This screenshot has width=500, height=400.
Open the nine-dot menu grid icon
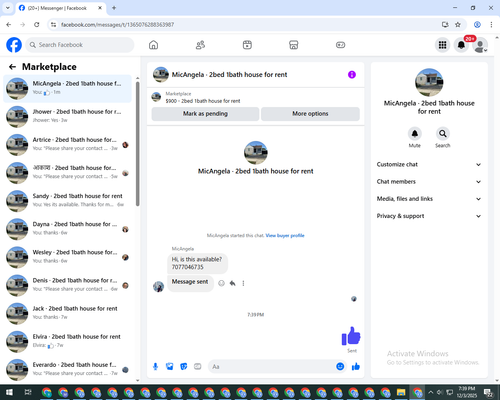coord(442,45)
